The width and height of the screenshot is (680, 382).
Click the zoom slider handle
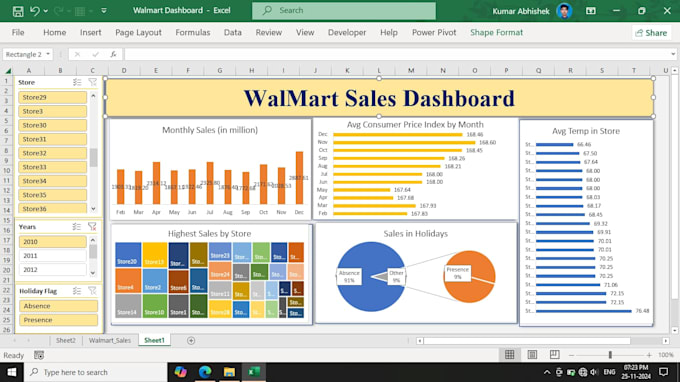[x=610, y=355]
